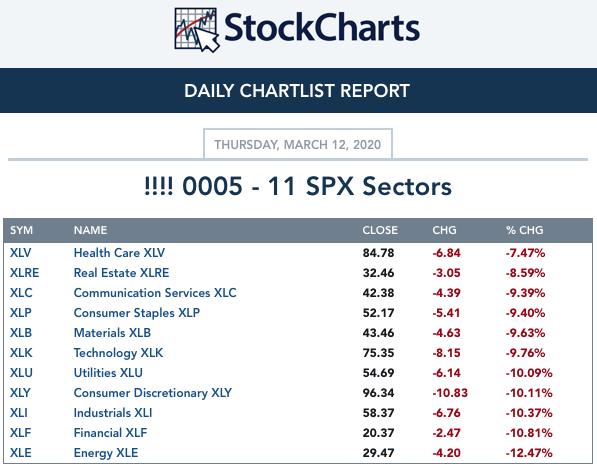Open the 0005 - 11 SPX Sectors title
Image resolution: width=597 pixels, height=467 pixels.
pyautogui.click(x=298, y=186)
